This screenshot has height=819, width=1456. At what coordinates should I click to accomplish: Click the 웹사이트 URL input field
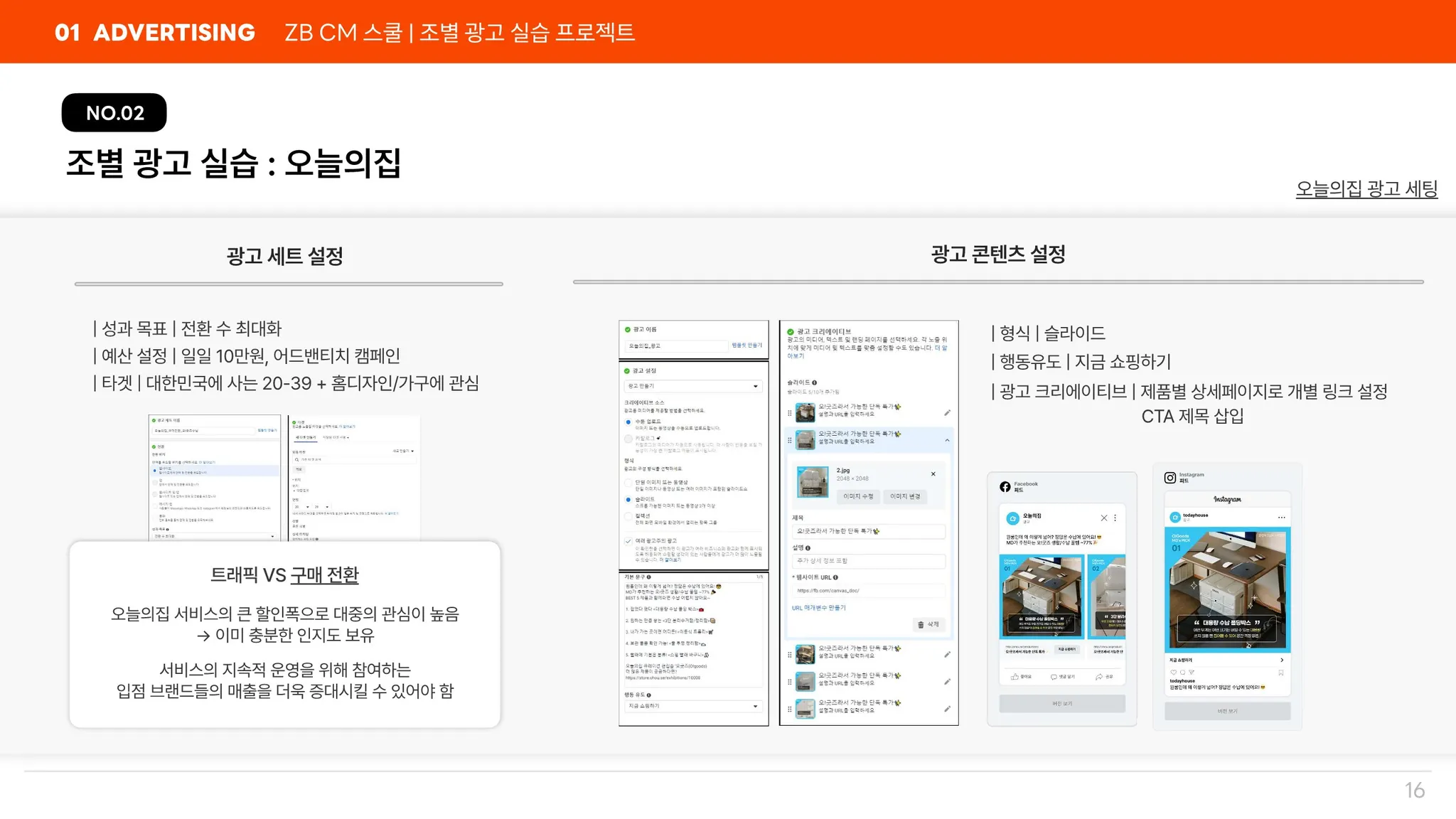868,591
